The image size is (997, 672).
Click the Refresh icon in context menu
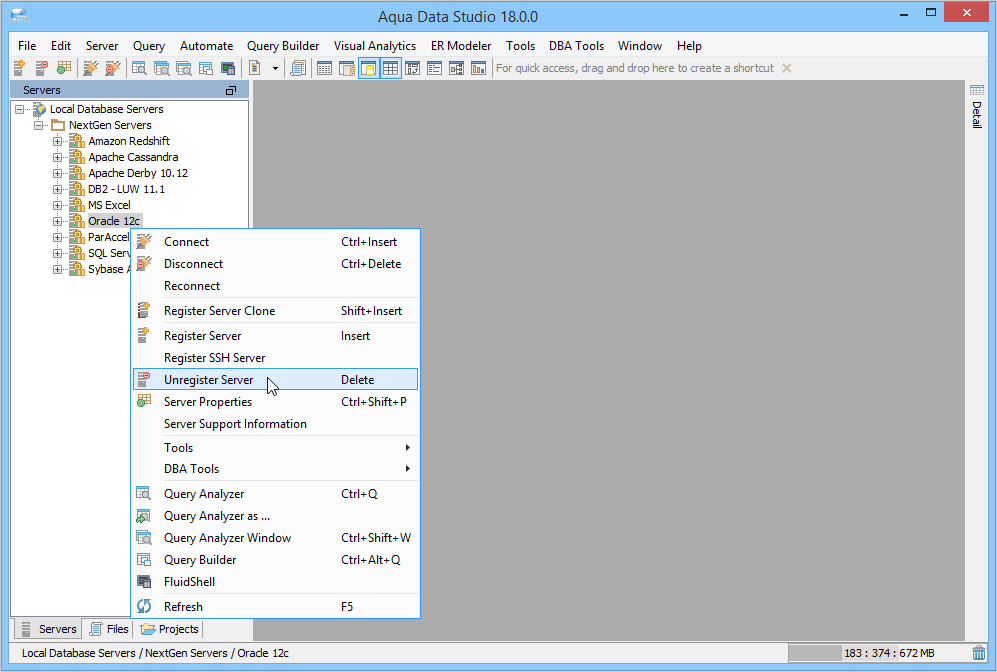tap(144, 607)
